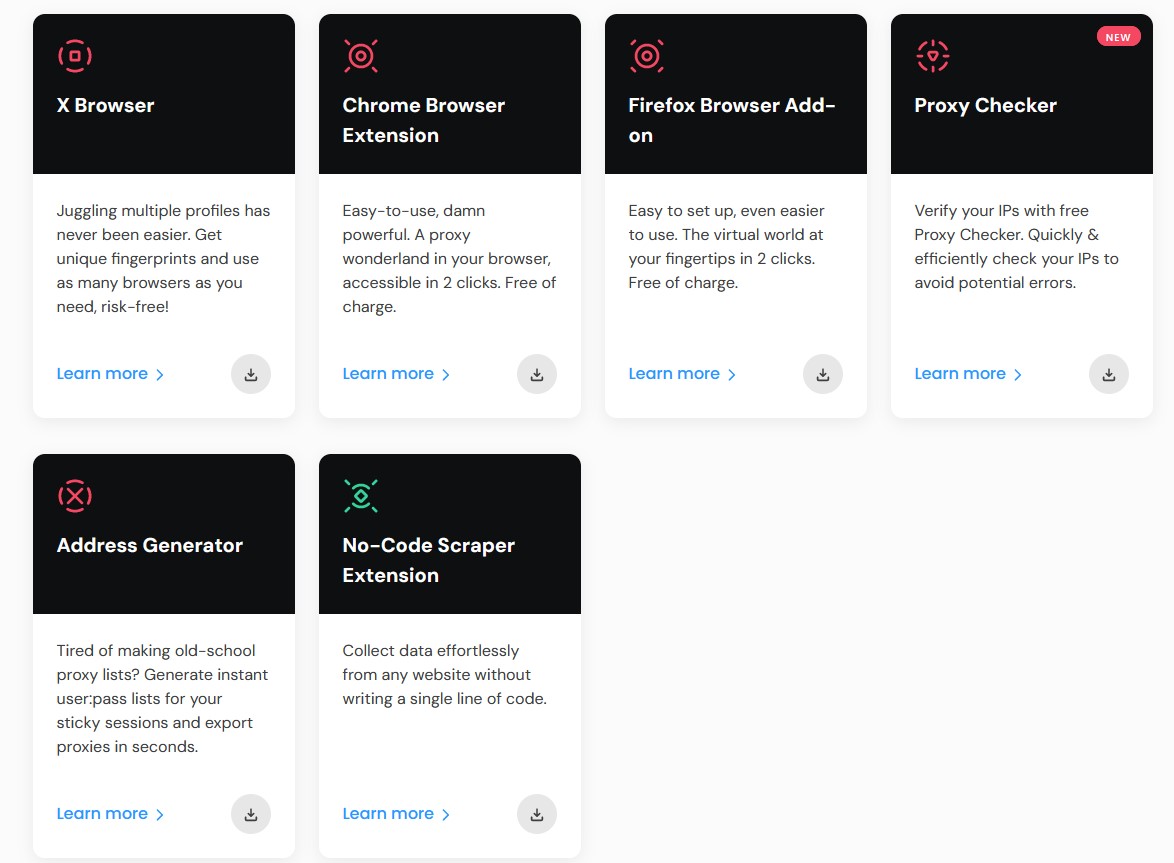Download the X Browser
Image resolution: width=1174 pixels, height=863 pixels.
pos(251,373)
